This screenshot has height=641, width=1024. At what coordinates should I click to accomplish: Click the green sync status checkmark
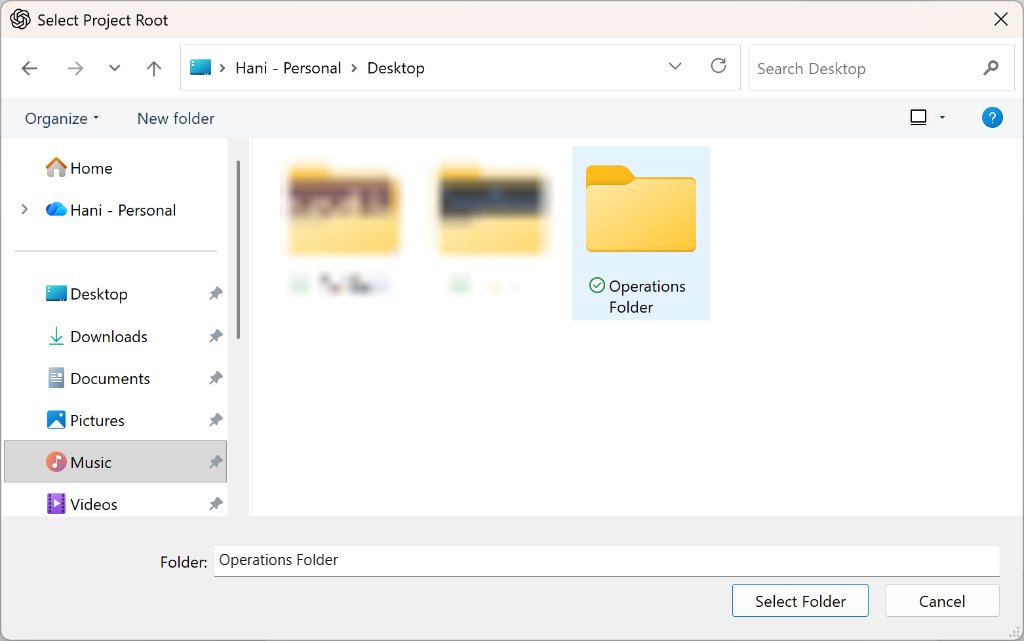click(596, 285)
